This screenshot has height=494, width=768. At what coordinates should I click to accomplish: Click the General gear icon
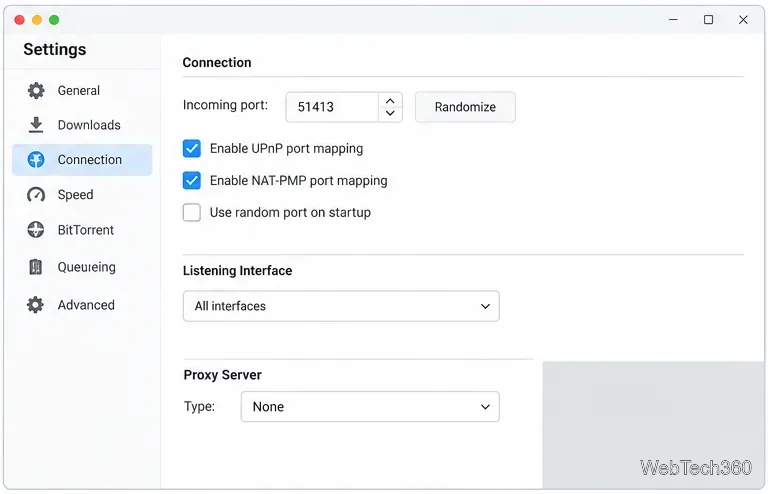pos(36,91)
